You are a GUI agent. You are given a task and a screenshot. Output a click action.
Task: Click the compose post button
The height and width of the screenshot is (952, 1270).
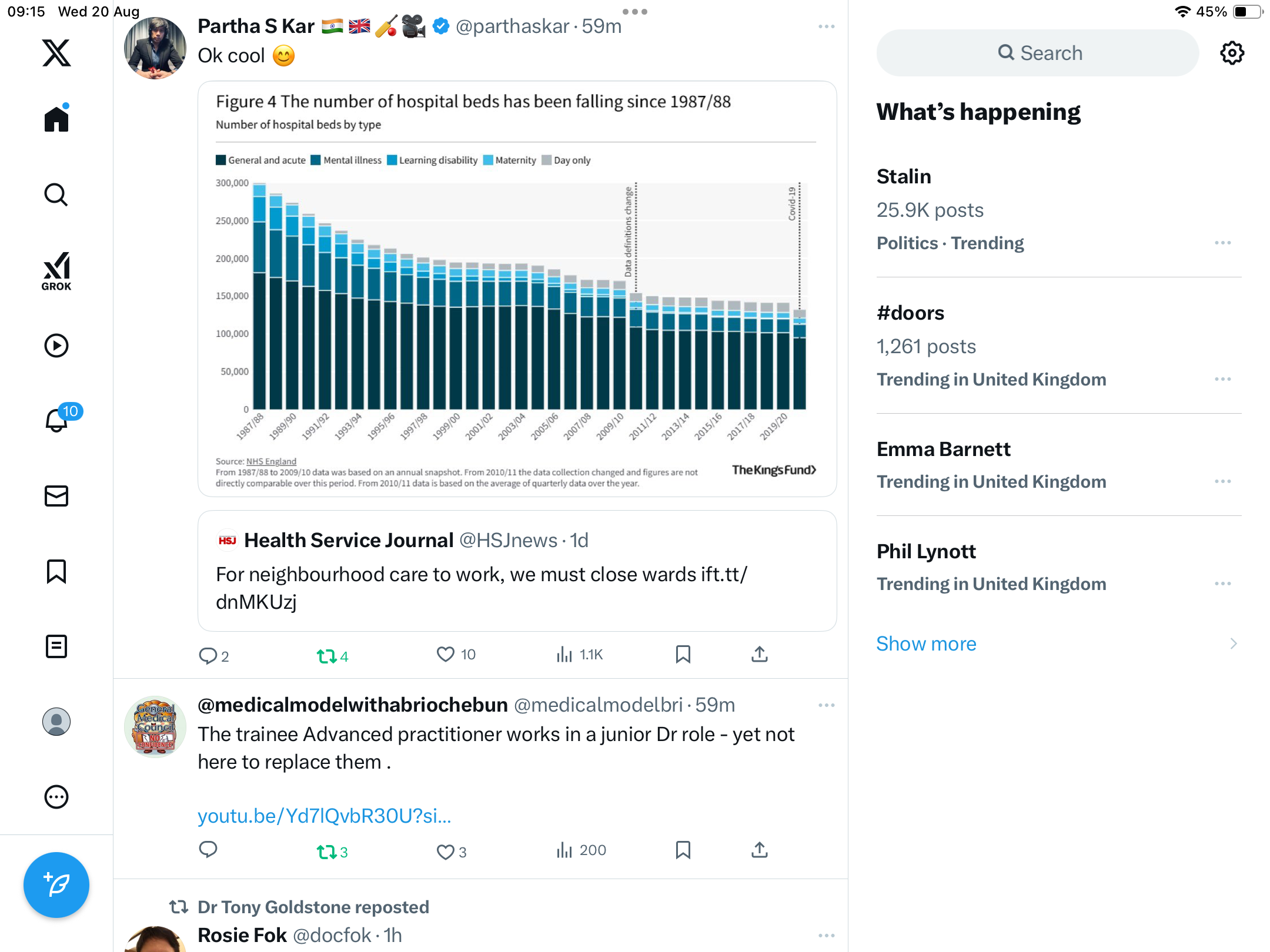tap(56, 884)
